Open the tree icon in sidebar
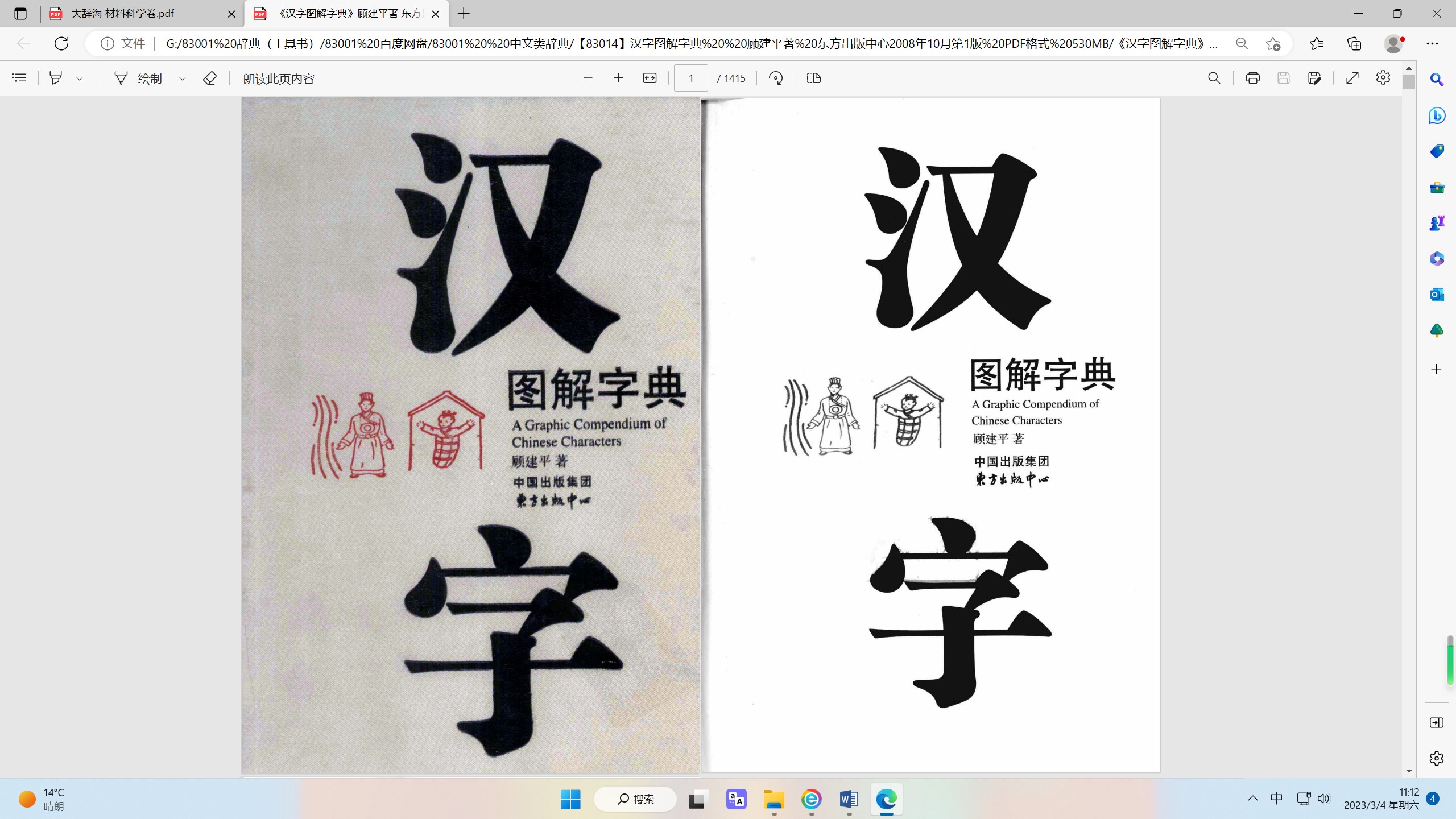 [1437, 330]
